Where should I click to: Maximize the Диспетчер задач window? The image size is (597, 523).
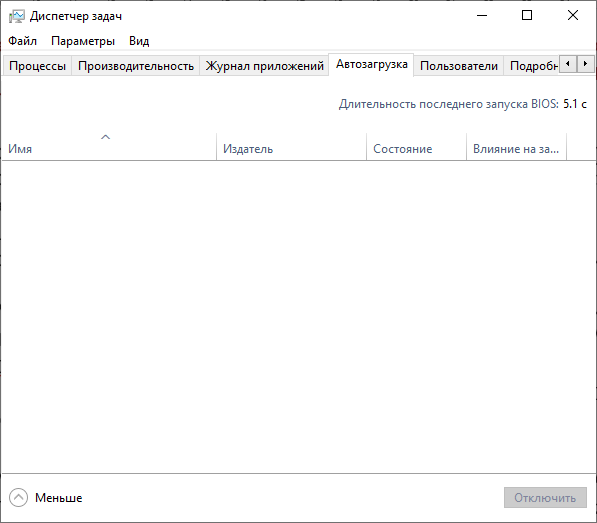(527, 16)
